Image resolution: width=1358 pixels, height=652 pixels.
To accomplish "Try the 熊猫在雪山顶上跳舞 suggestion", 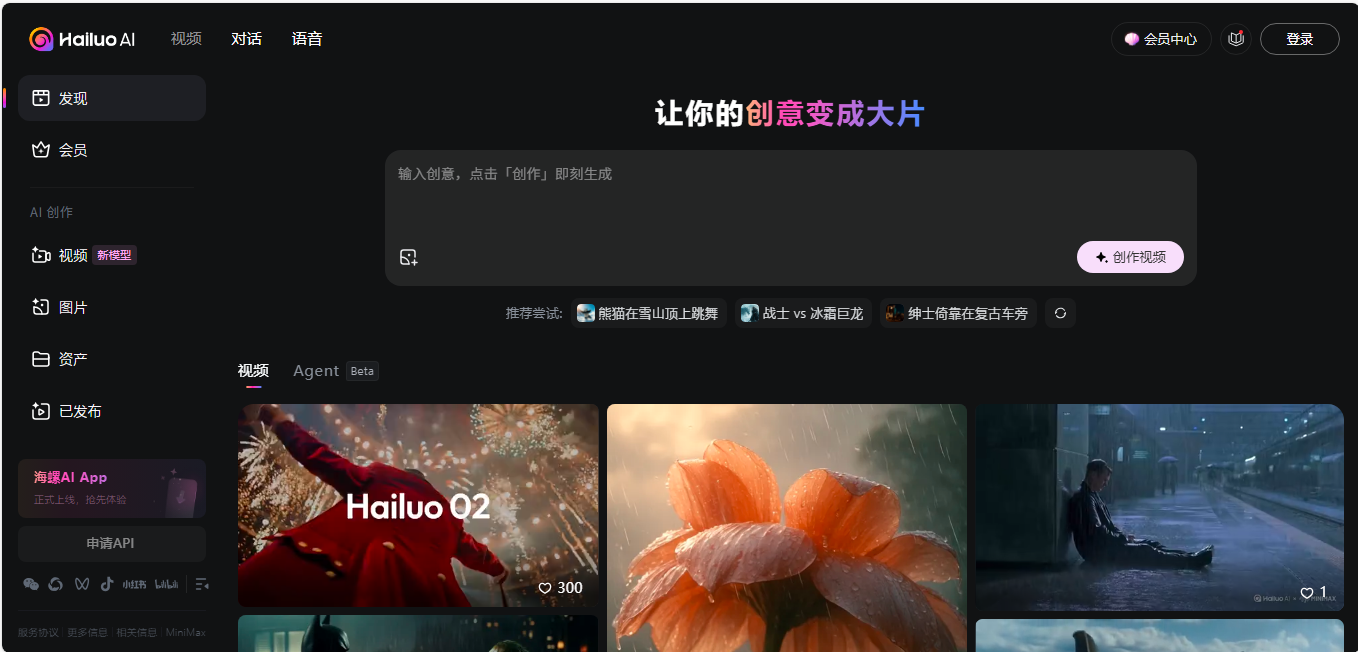I will [649, 313].
